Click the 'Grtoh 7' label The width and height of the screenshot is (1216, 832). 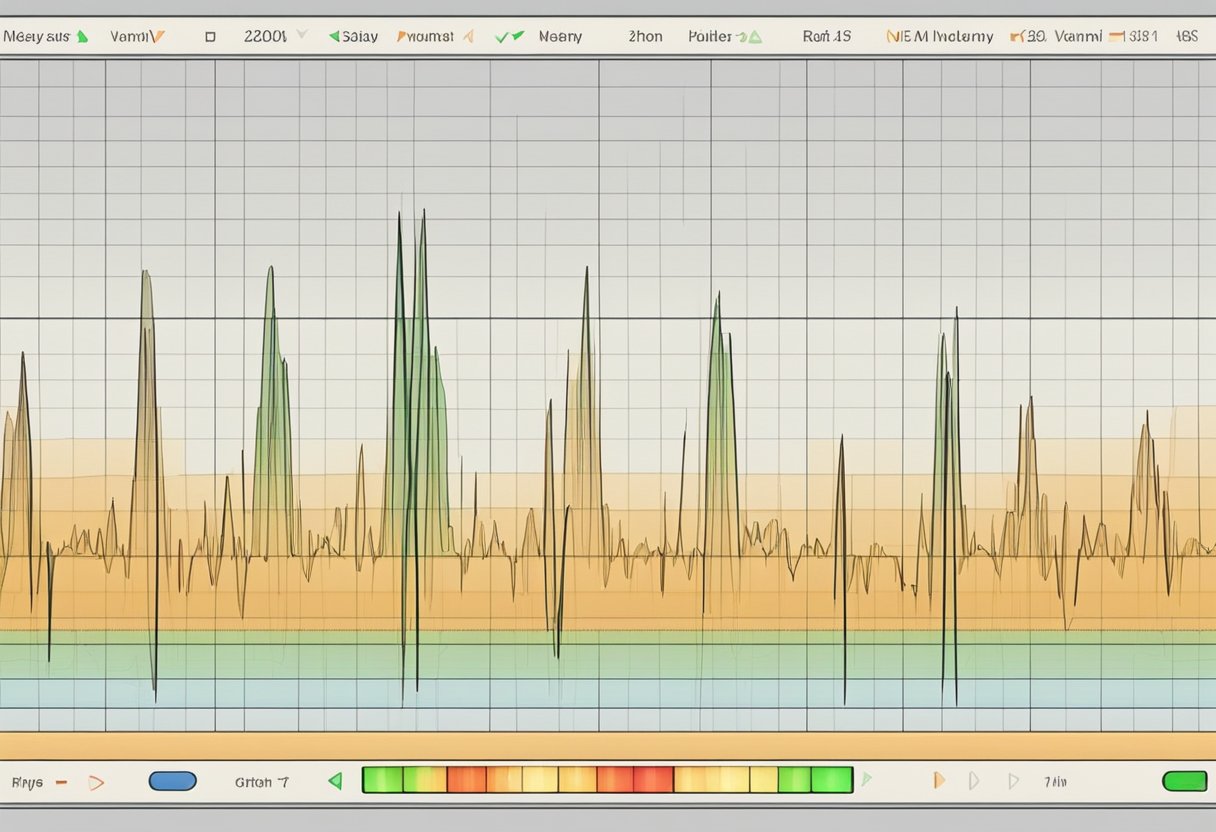coord(262,782)
